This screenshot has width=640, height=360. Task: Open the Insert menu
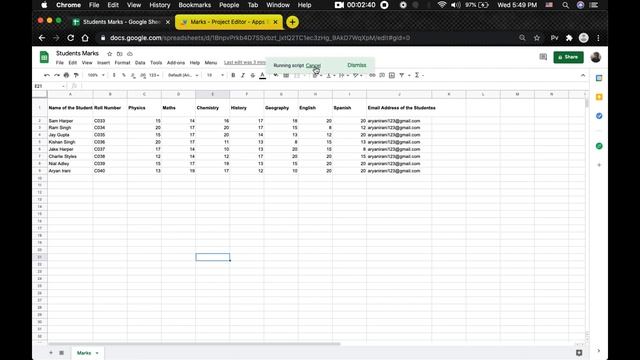coord(103,63)
